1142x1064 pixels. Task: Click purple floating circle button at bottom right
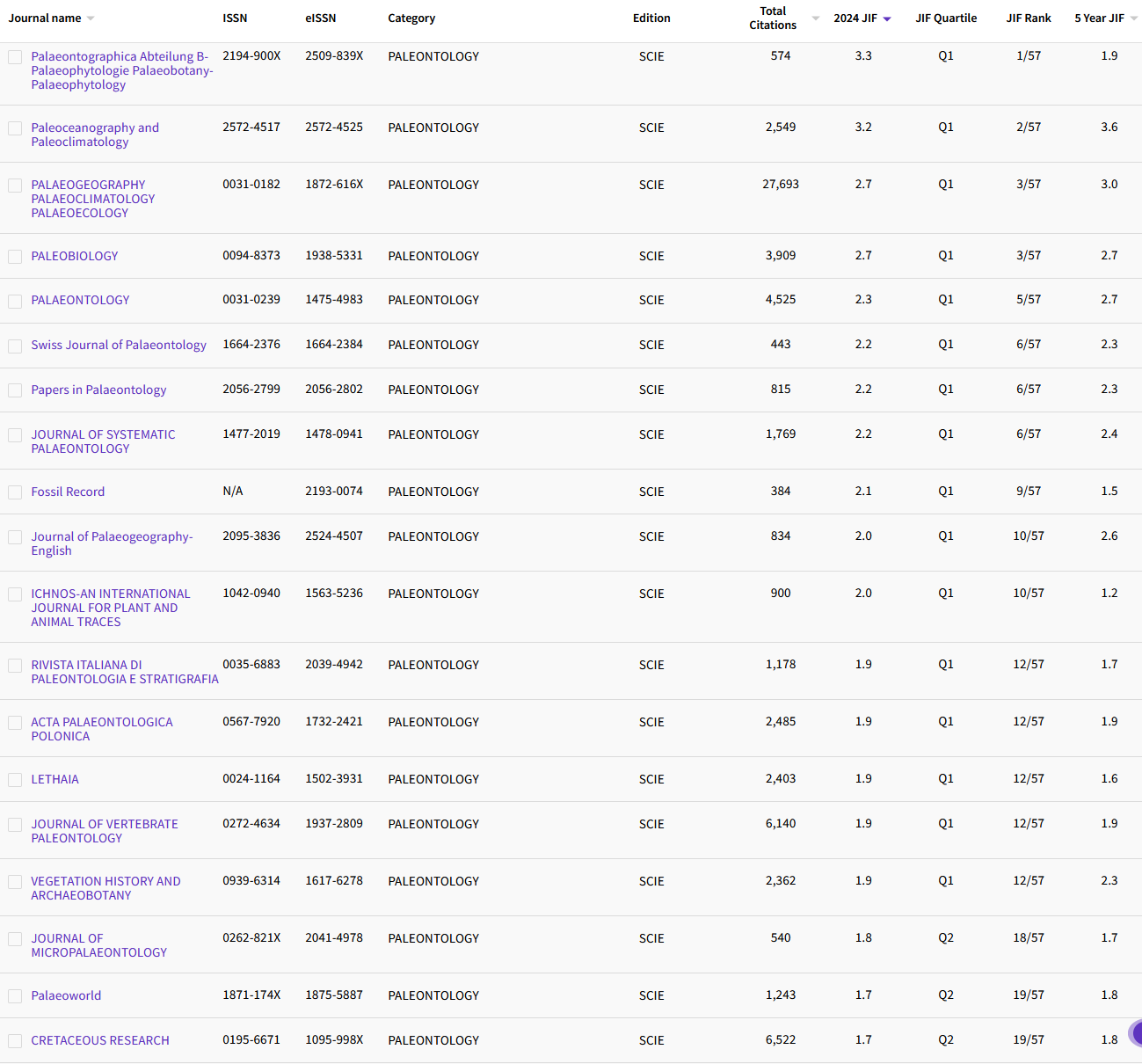[x=1136, y=1033]
